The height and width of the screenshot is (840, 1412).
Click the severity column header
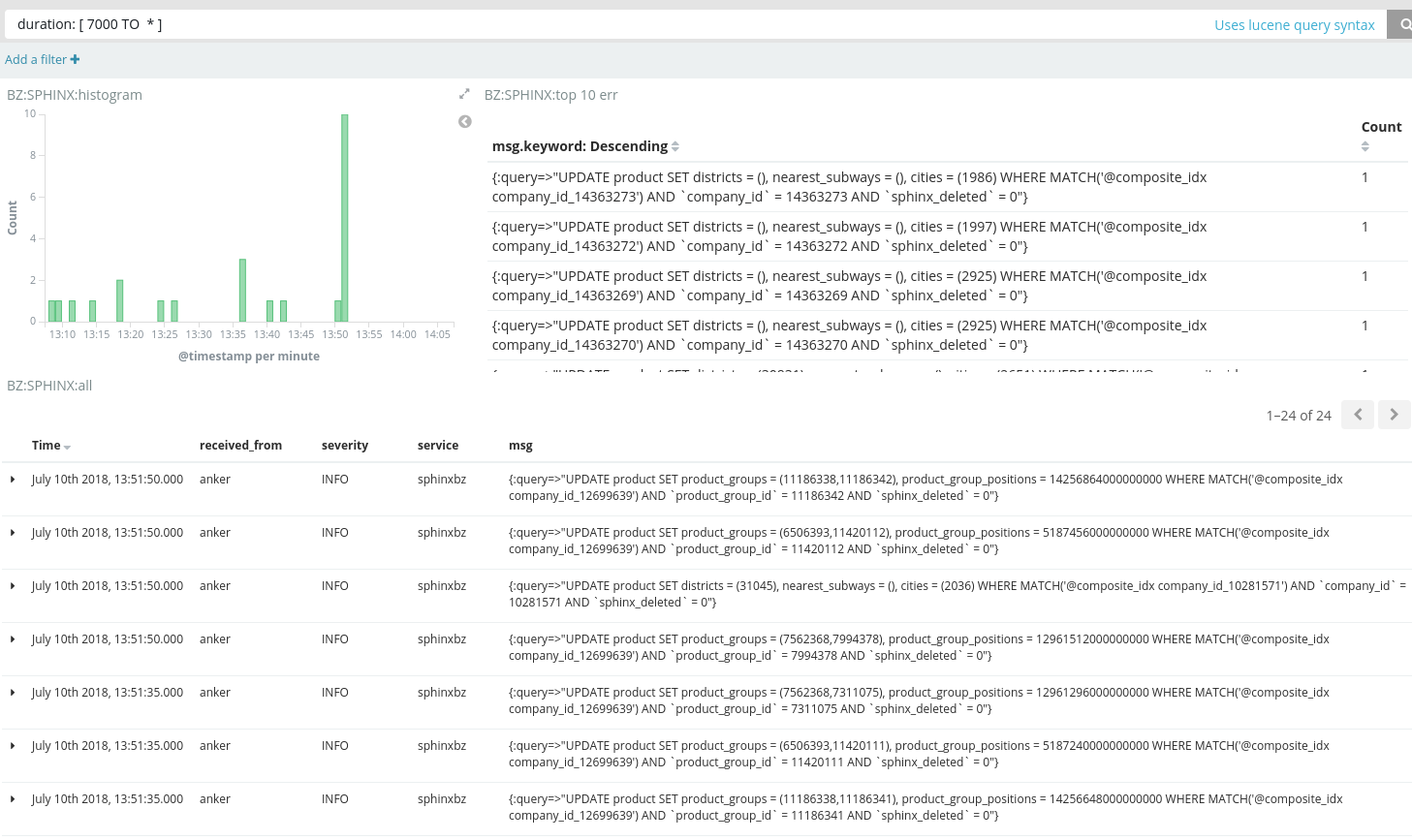(345, 445)
